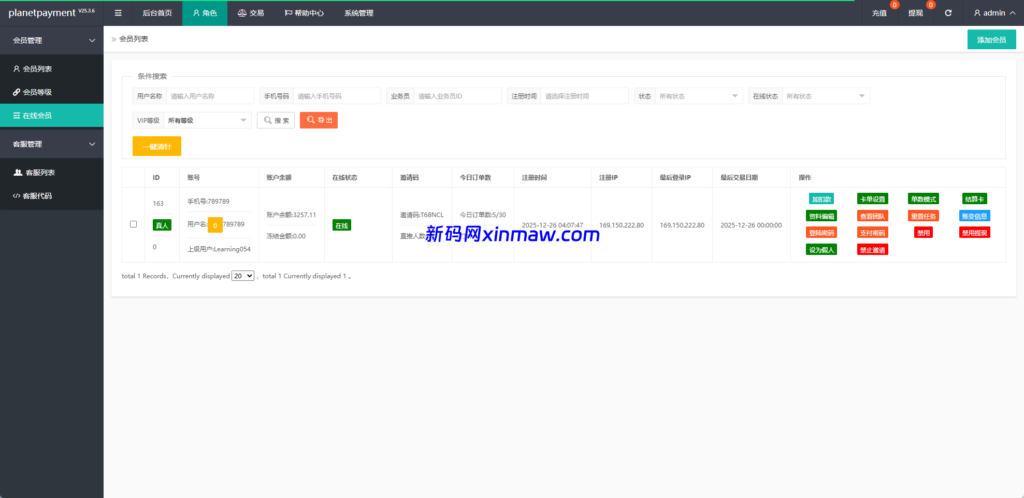Click the 资料编辑 action button
This screenshot has height=498, width=1024.
tap(821, 215)
